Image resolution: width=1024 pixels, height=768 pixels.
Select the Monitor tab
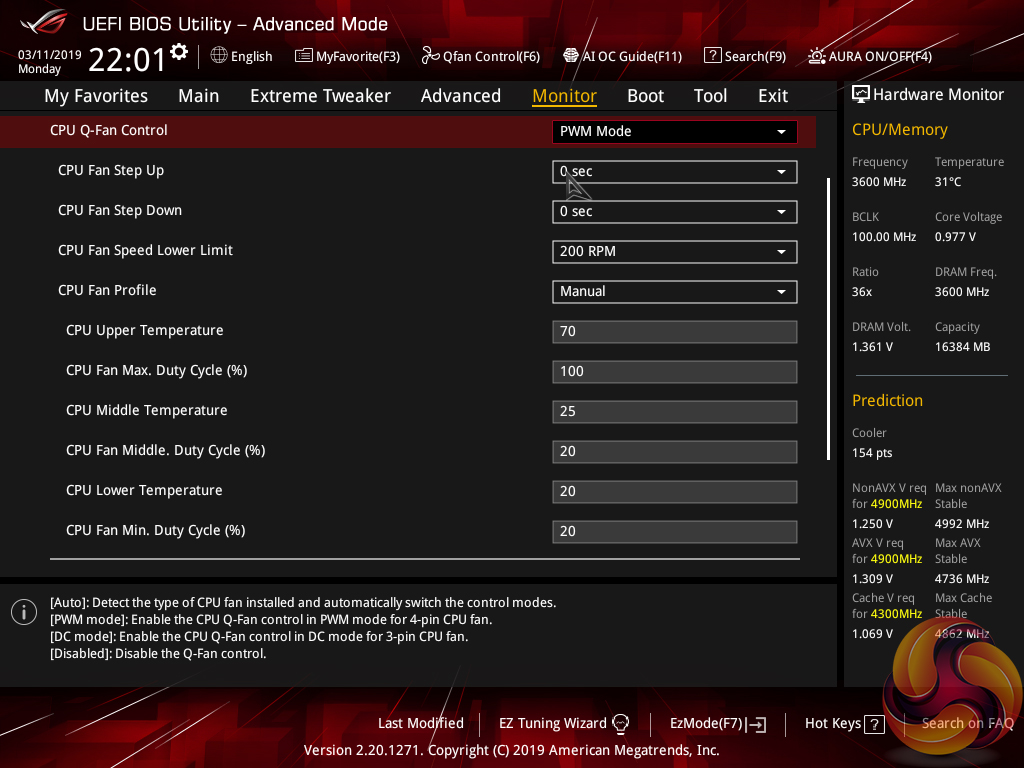[x=564, y=96]
